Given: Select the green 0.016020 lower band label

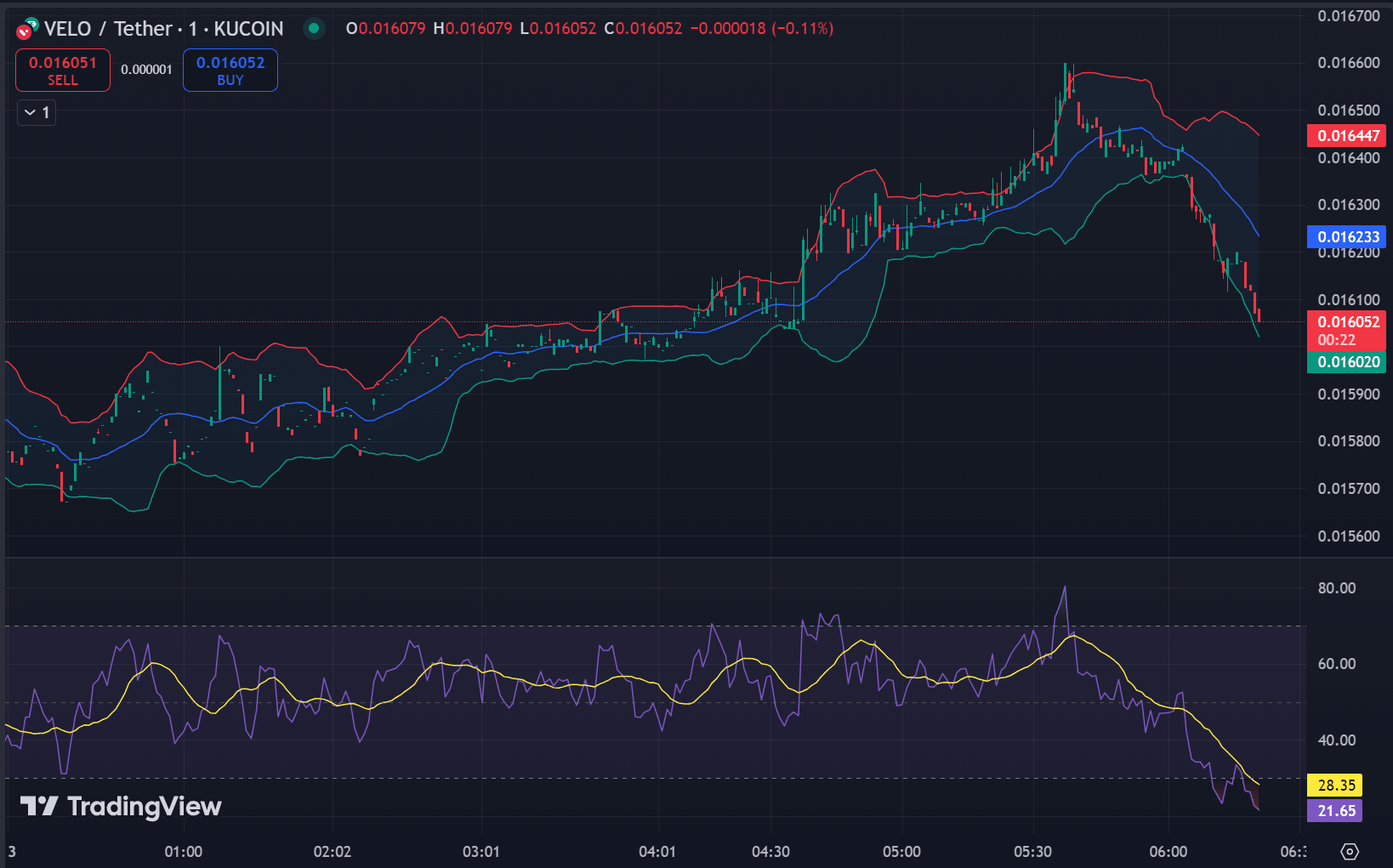Looking at the screenshot, I should tap(1347, 362).
